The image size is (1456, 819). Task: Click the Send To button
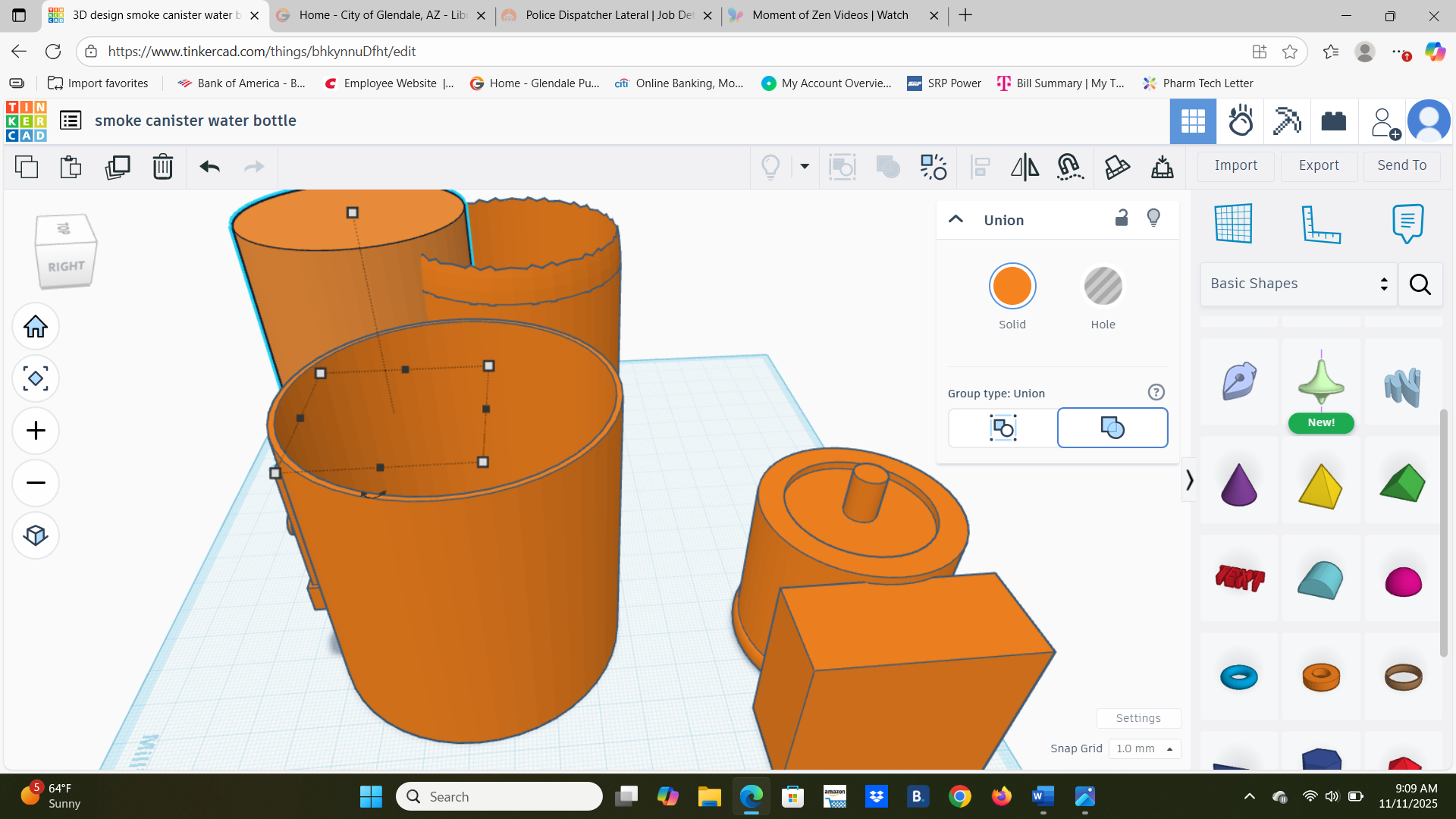click(1402, 166)
